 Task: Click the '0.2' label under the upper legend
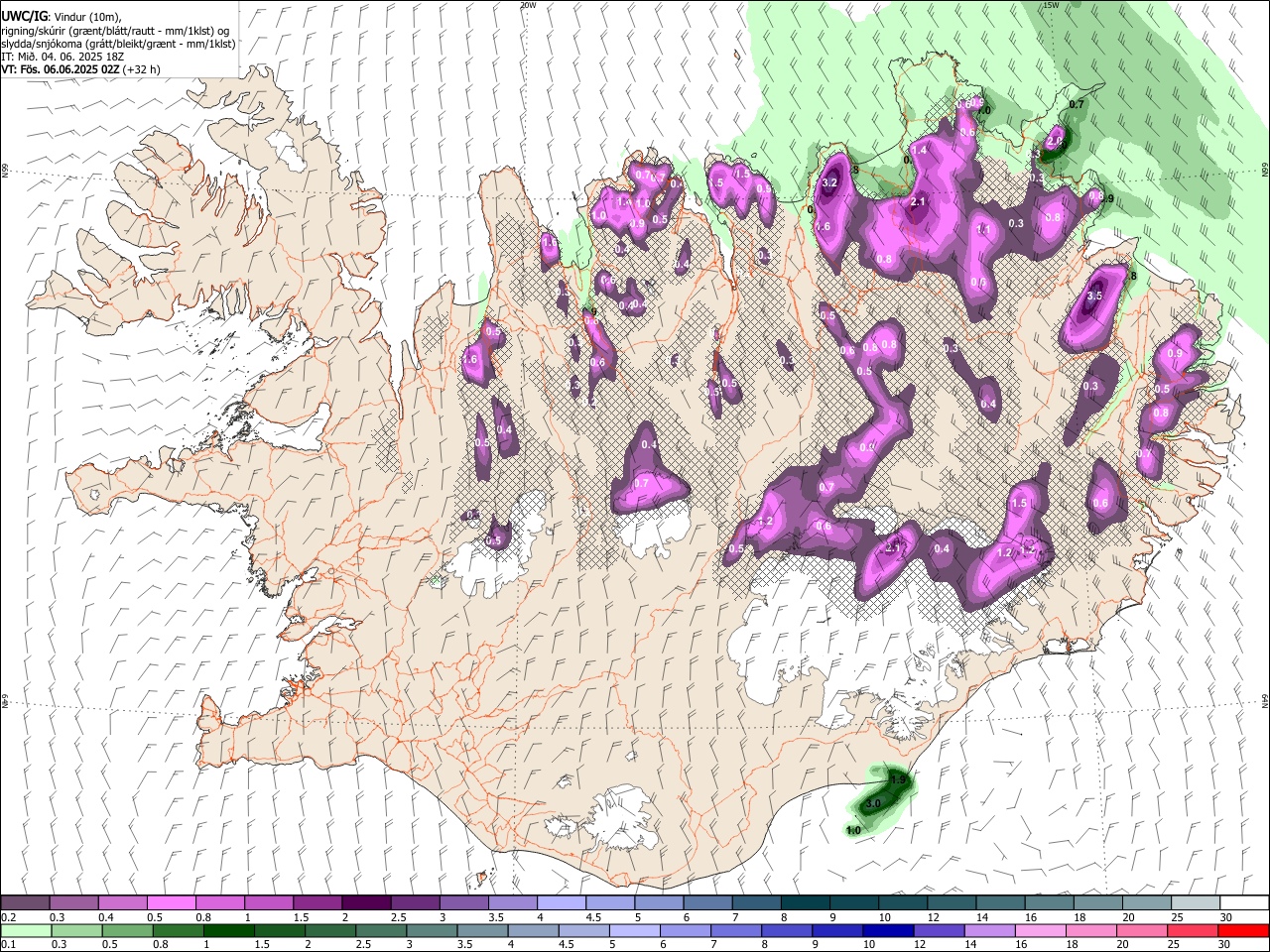pyautogui.click(x=8, y=917)
